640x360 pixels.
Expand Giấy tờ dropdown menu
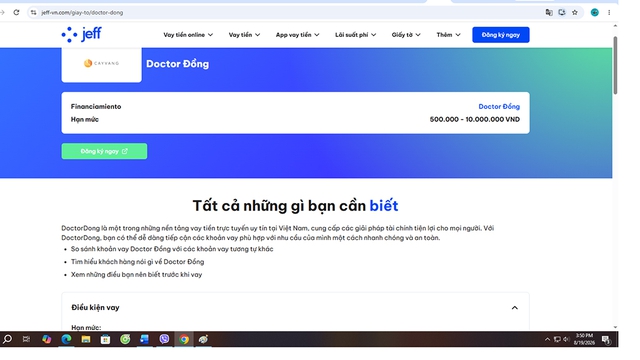[406, 35]
